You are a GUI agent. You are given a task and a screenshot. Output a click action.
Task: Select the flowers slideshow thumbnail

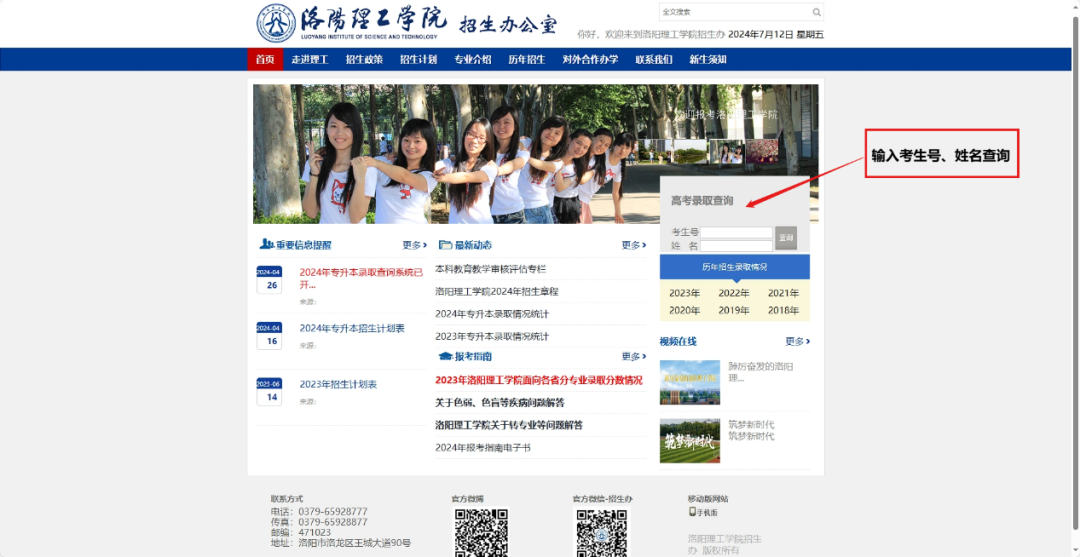point(762,151)
